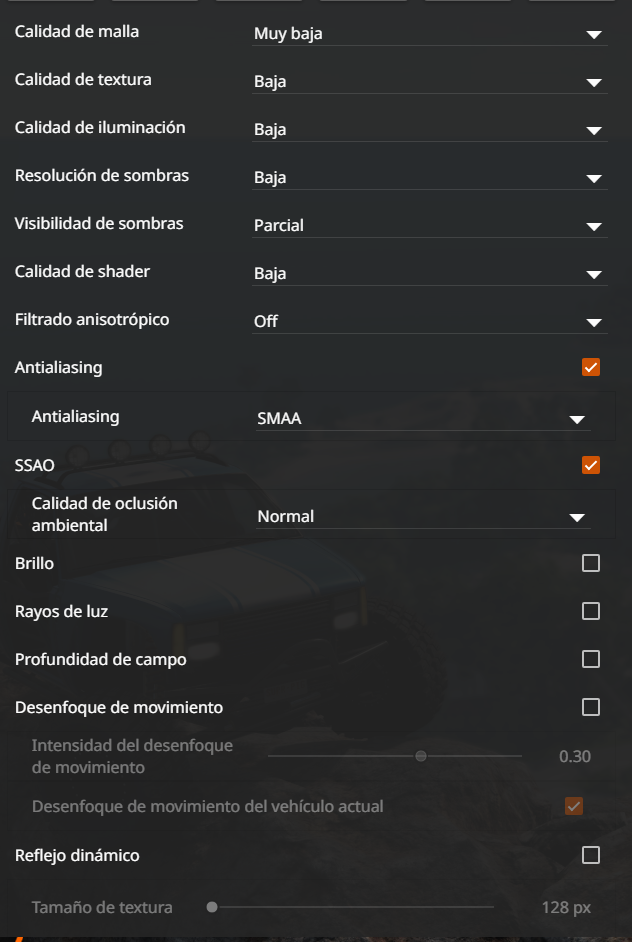Expand the Calidad de textura dropdown
Viewport: 632px width, 942px height.
[x=430, y=82]
